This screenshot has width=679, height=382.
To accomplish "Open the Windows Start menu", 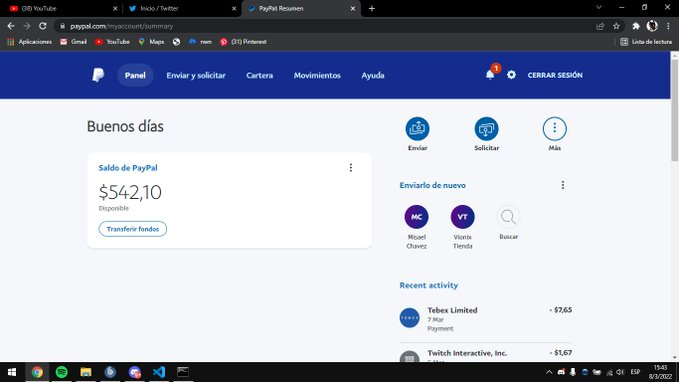I will [12, 372].
